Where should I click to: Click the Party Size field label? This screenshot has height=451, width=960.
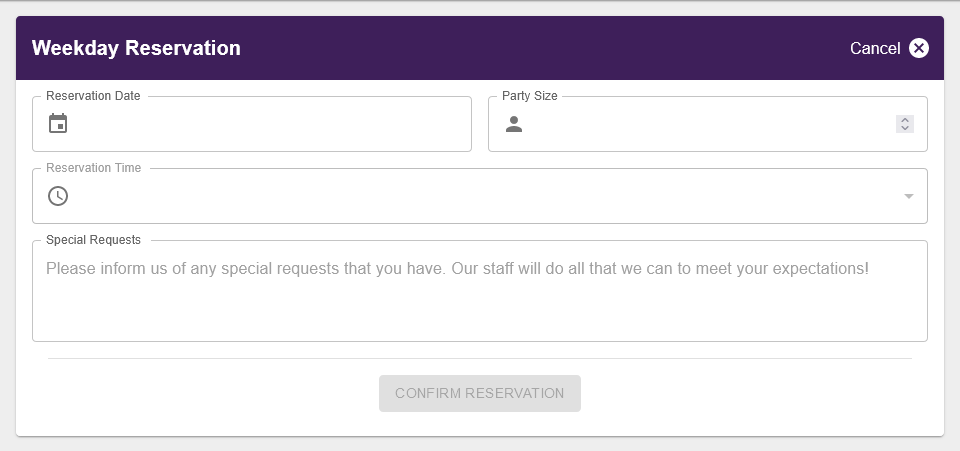tap(530, 96)
